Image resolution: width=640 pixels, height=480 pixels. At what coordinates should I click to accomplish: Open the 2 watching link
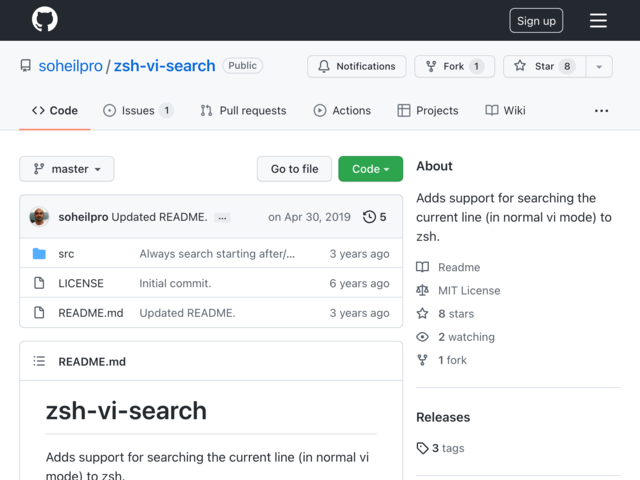(x=466, y=337)
